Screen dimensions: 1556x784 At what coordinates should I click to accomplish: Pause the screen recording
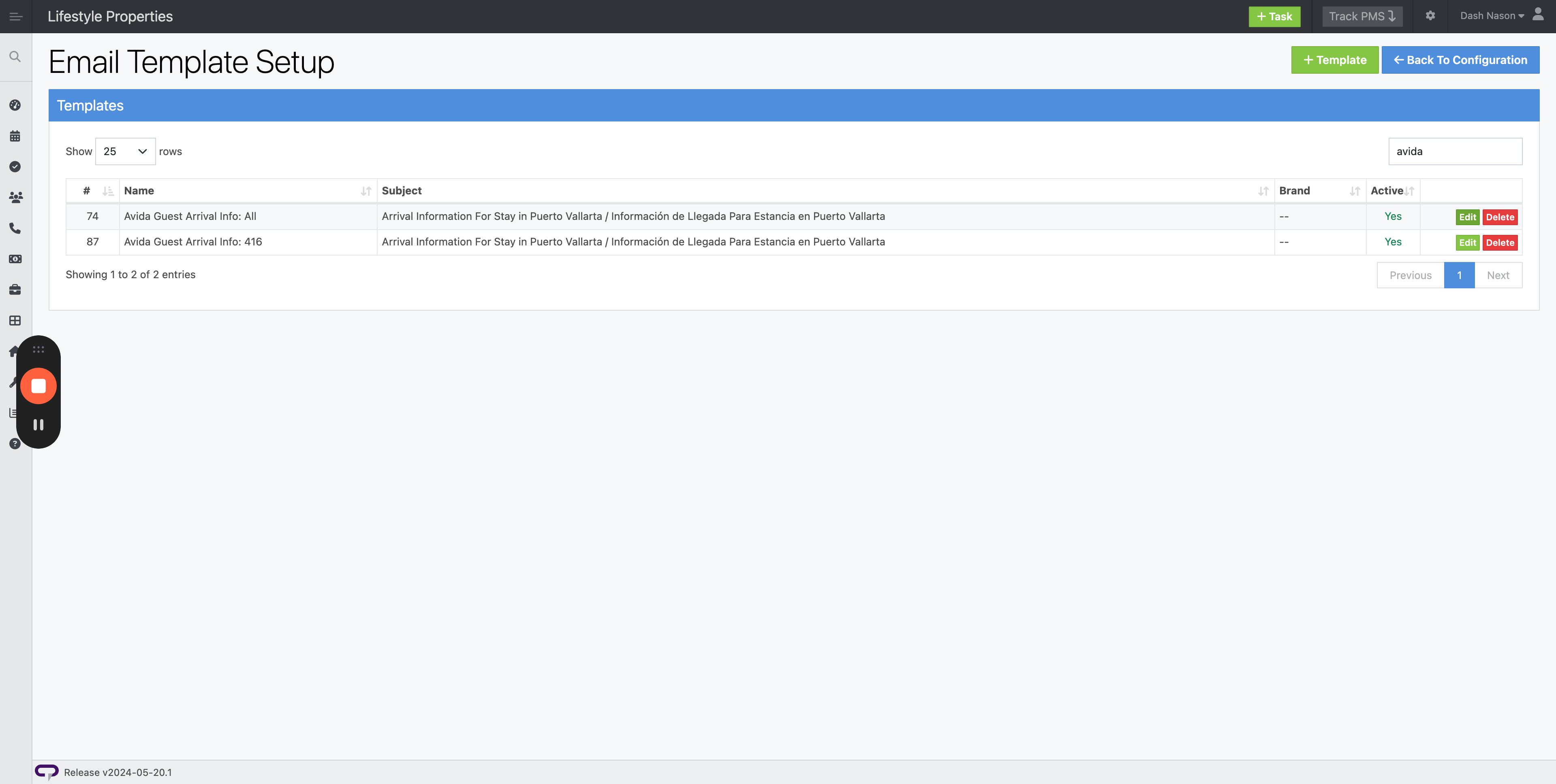38,425
